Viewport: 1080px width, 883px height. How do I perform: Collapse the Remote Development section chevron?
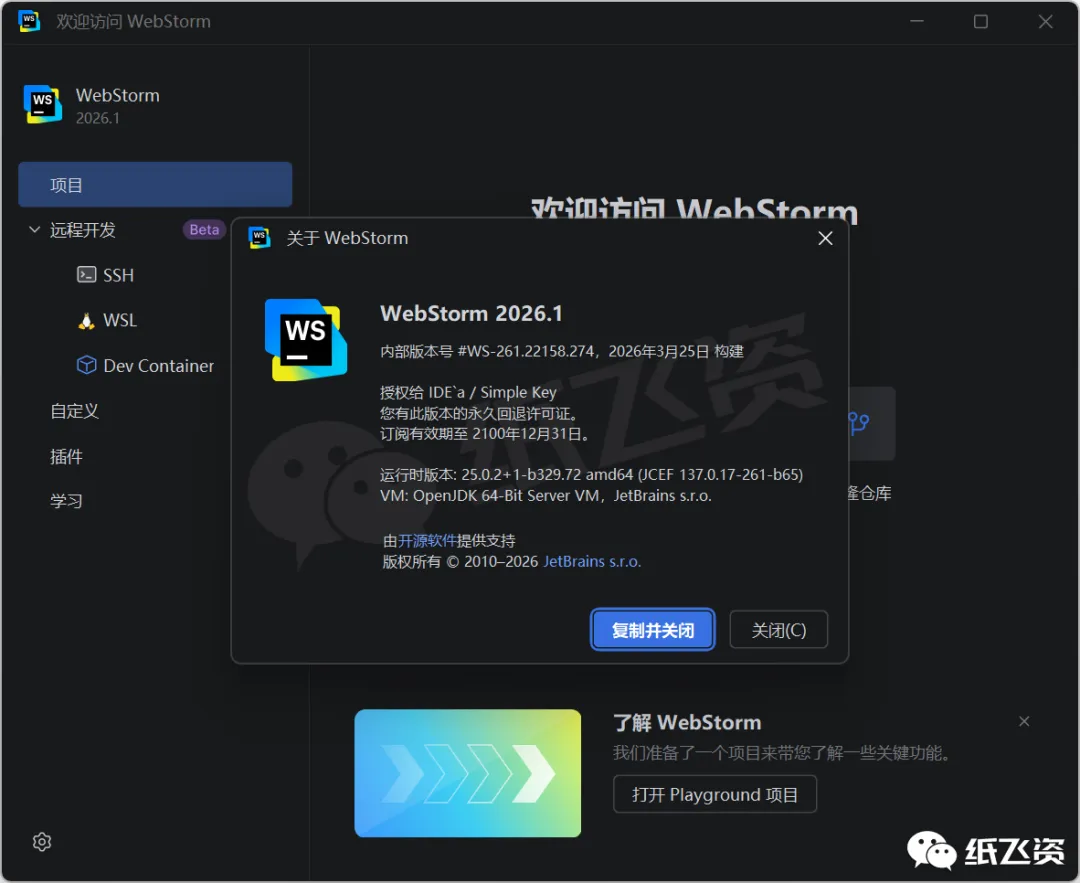click(34, 229)
